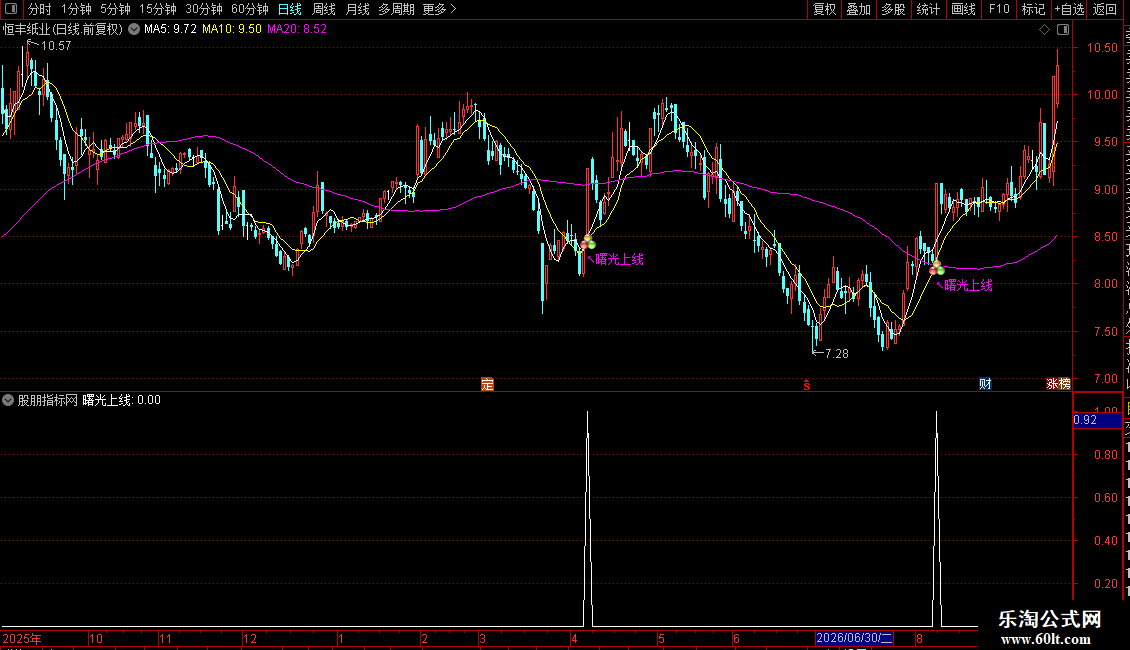Switch to the 60分钟 period tab
Viewport: 1130px width, 650px height.
[249, 9]
